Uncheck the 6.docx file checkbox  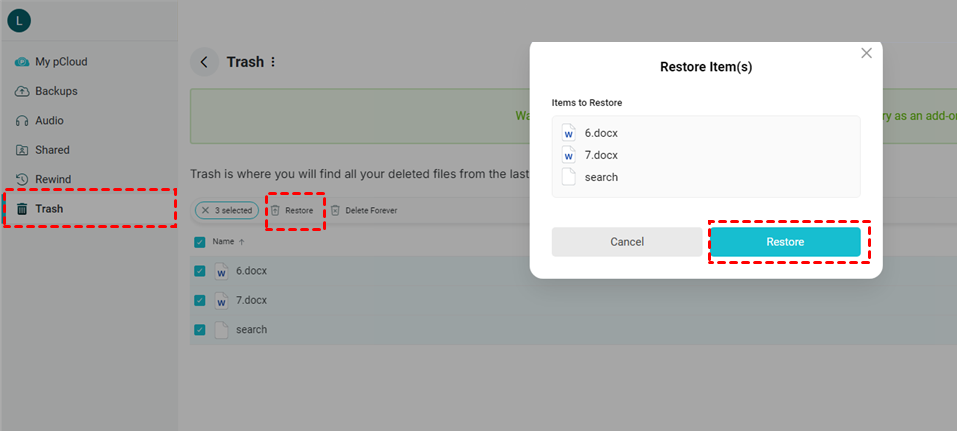(200, 271)
